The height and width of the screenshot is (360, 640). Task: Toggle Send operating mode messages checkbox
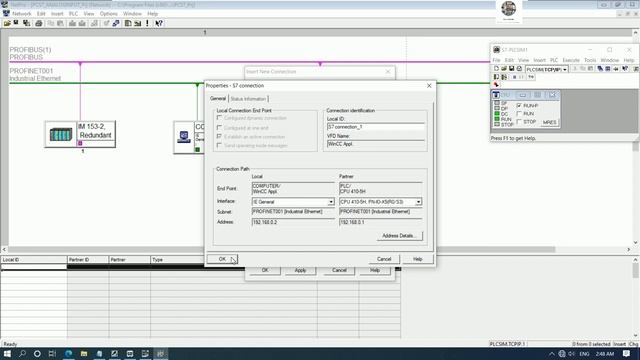coord(219,145)
